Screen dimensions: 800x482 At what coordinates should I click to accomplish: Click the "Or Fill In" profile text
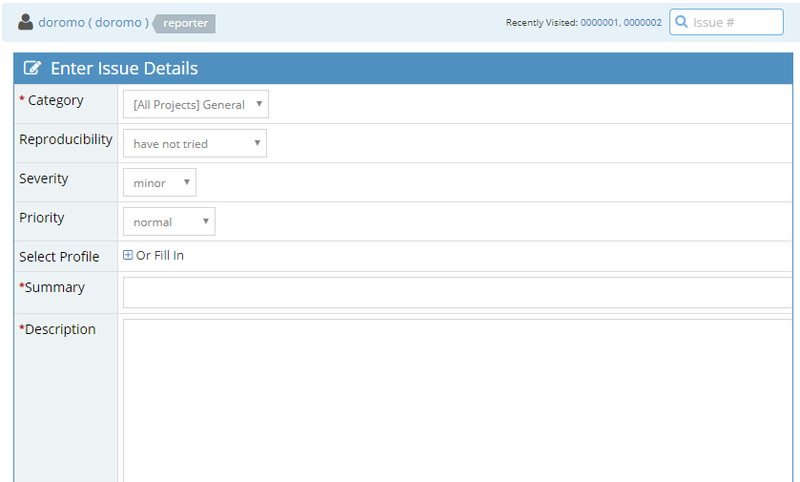click(160, 255)
